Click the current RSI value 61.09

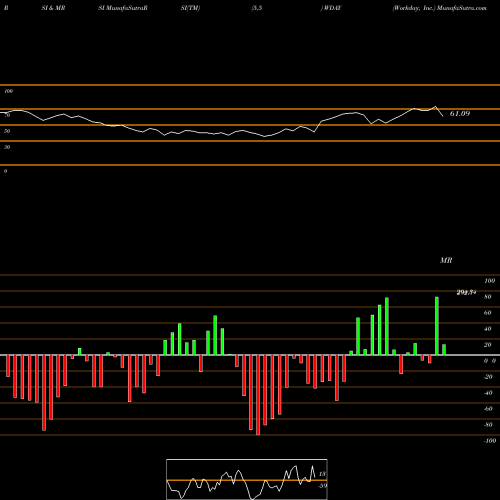[x=460, y=114]
